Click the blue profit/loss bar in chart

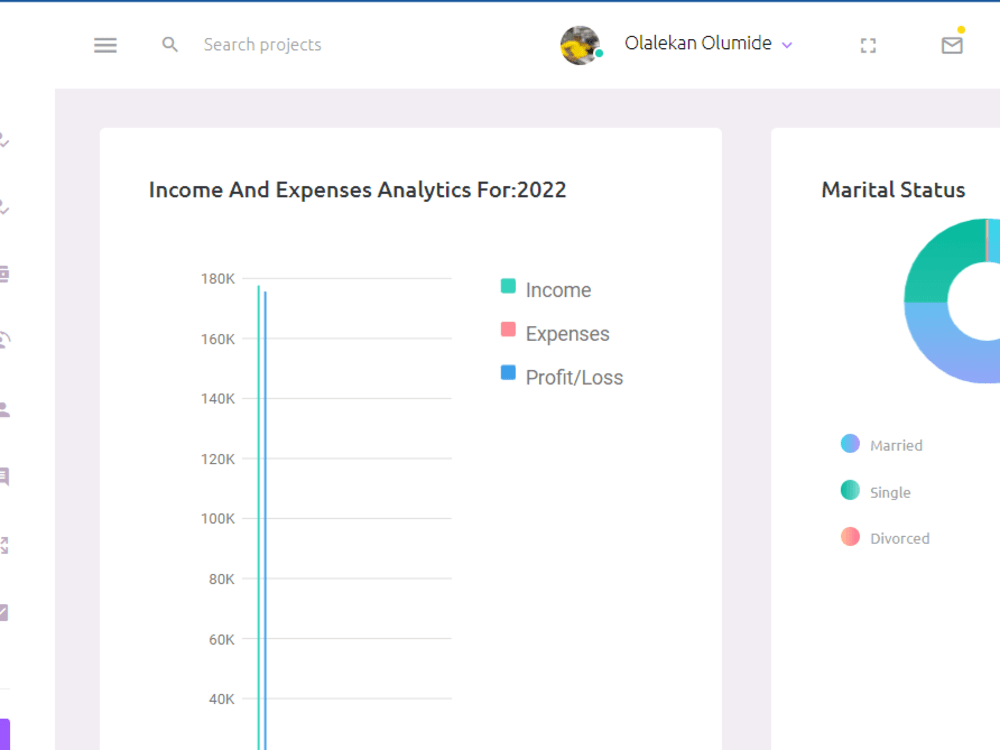point(265,520)
